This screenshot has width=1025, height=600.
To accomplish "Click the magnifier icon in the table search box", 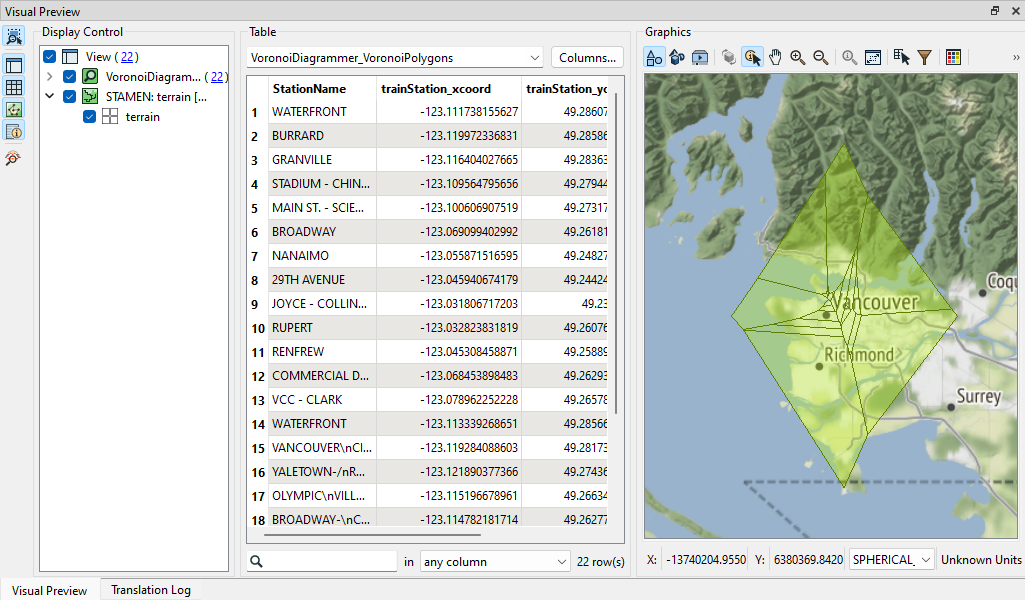I will click(257, 561).
